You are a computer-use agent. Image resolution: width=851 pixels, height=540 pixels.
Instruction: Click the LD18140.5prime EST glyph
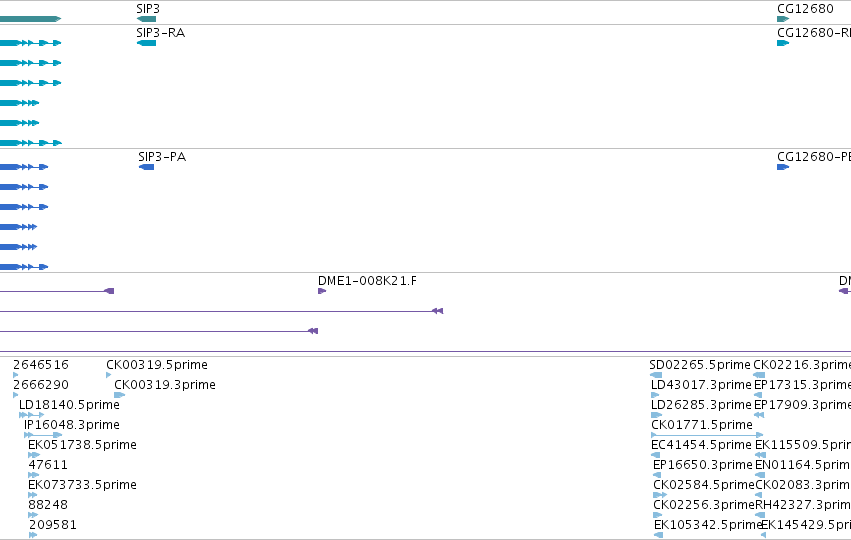coord(31,415)
